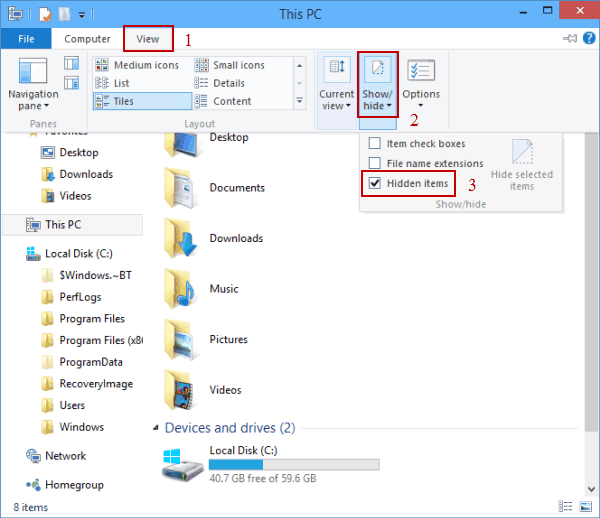Open the File menu tab
The image size is (600, 518).
(x=26, y=39)
